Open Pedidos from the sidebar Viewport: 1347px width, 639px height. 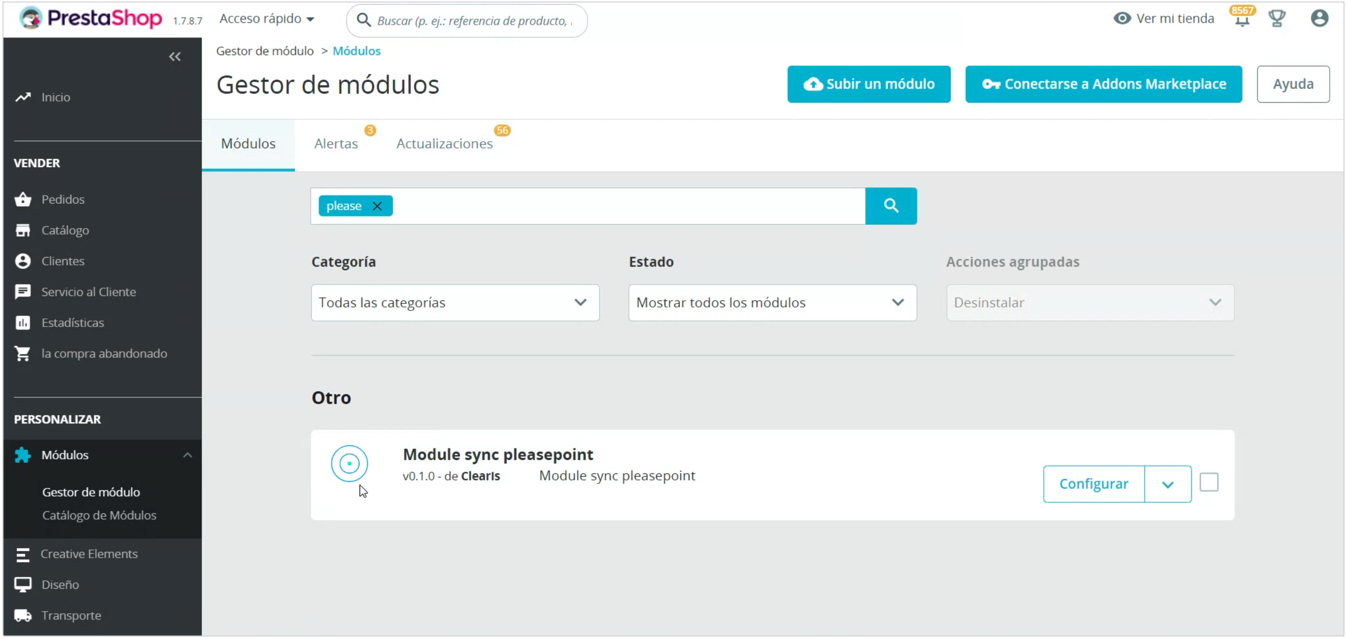tap(62, 200)
